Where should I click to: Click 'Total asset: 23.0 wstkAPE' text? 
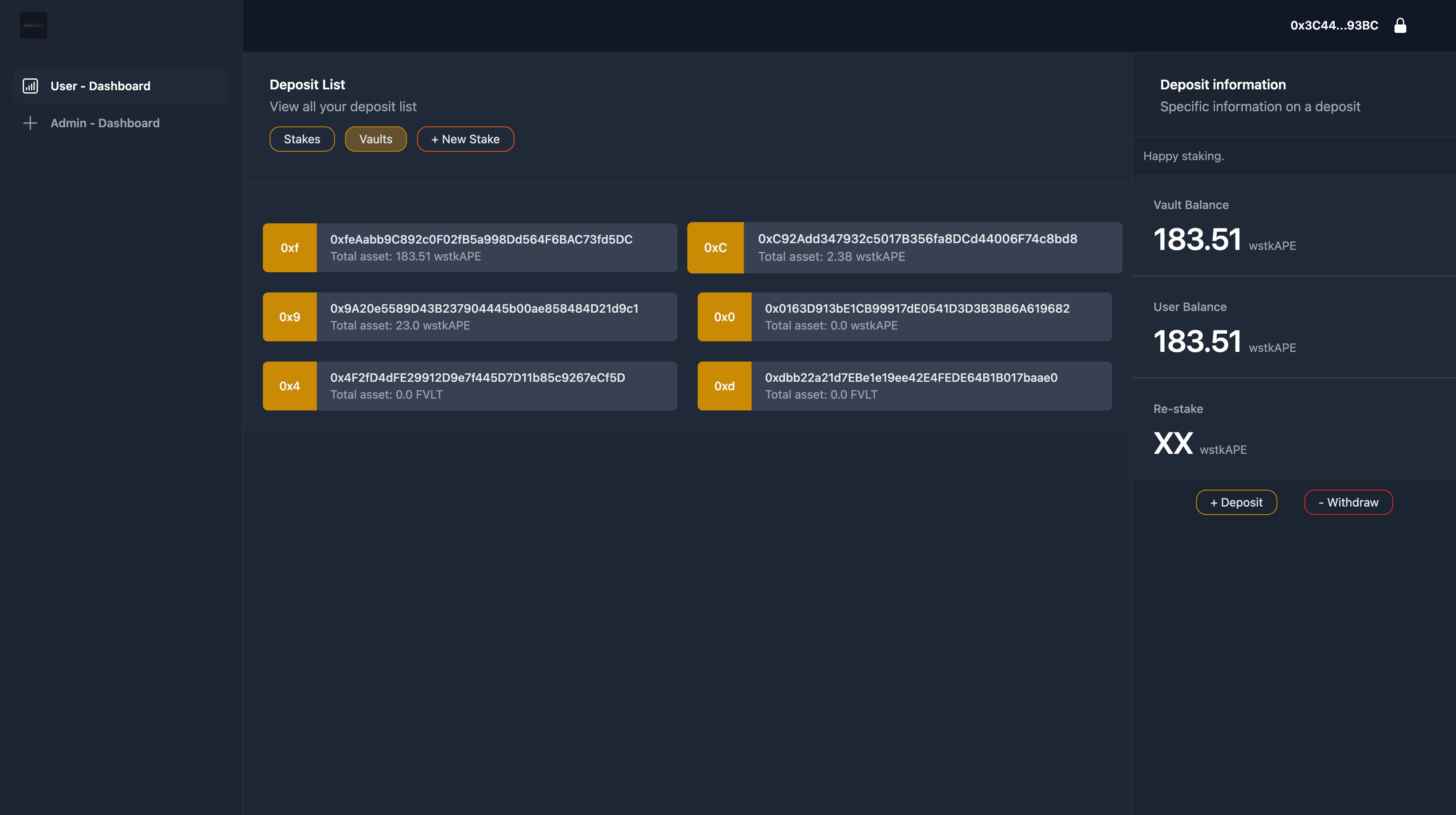click(400, 326)
